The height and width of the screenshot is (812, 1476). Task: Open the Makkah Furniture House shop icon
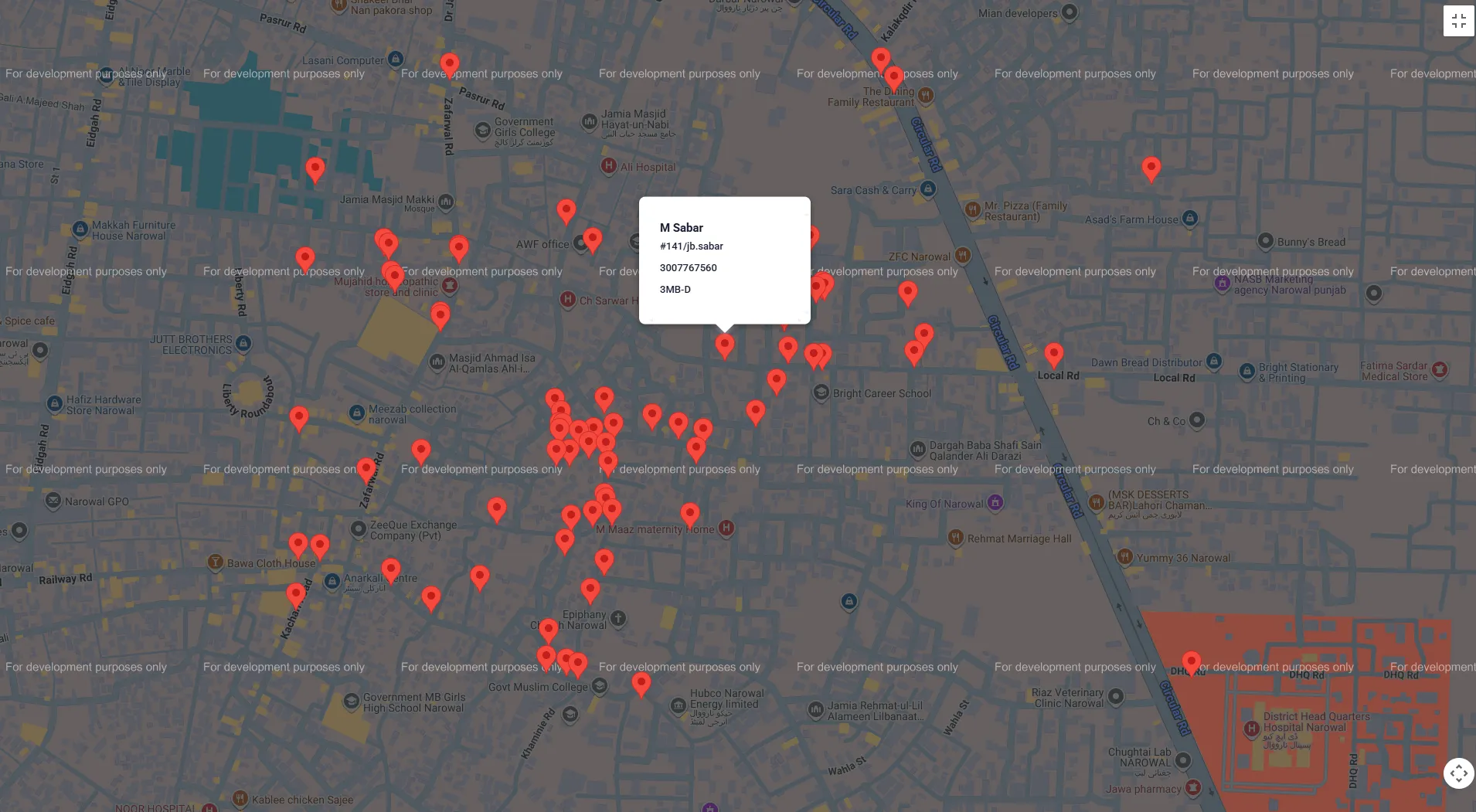click(x=80, y=229)
